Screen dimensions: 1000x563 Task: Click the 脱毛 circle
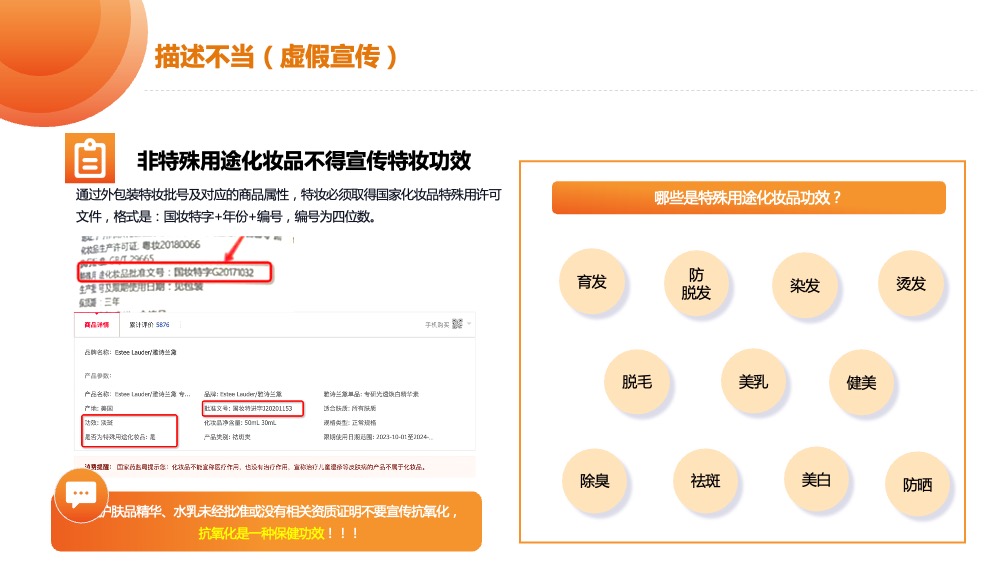(636, 382)
